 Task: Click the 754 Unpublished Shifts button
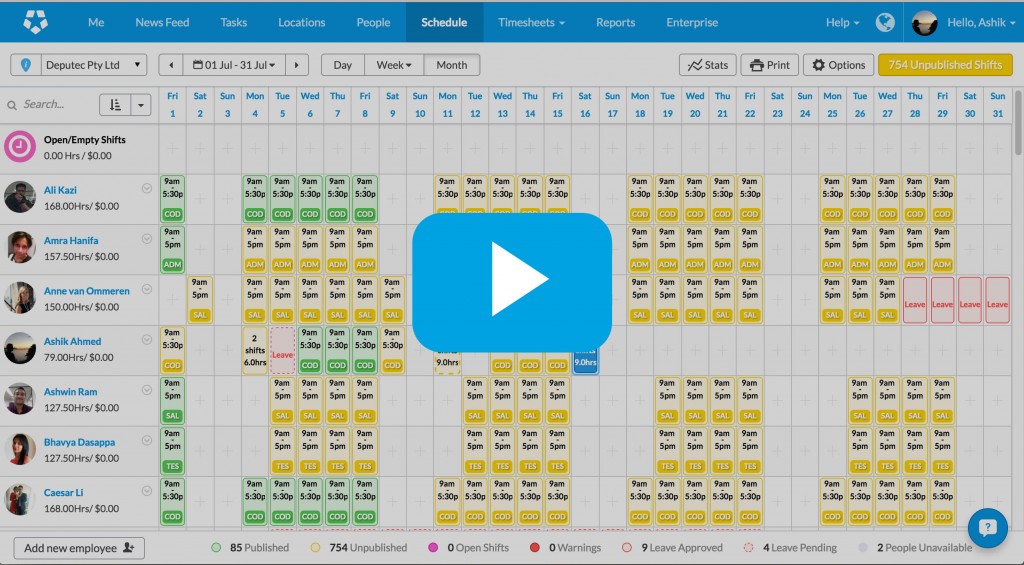[x=944, y=65]
